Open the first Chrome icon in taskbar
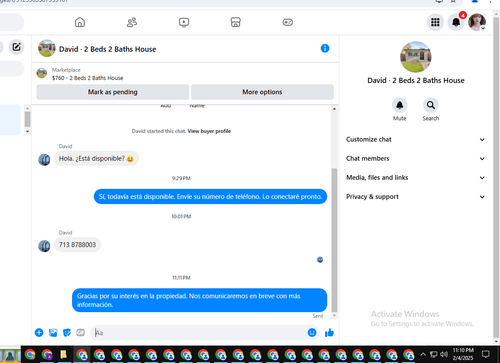Image resolution: width=500 pixels, height=363 pixels. pyautogui.click(x=30, y=354)
